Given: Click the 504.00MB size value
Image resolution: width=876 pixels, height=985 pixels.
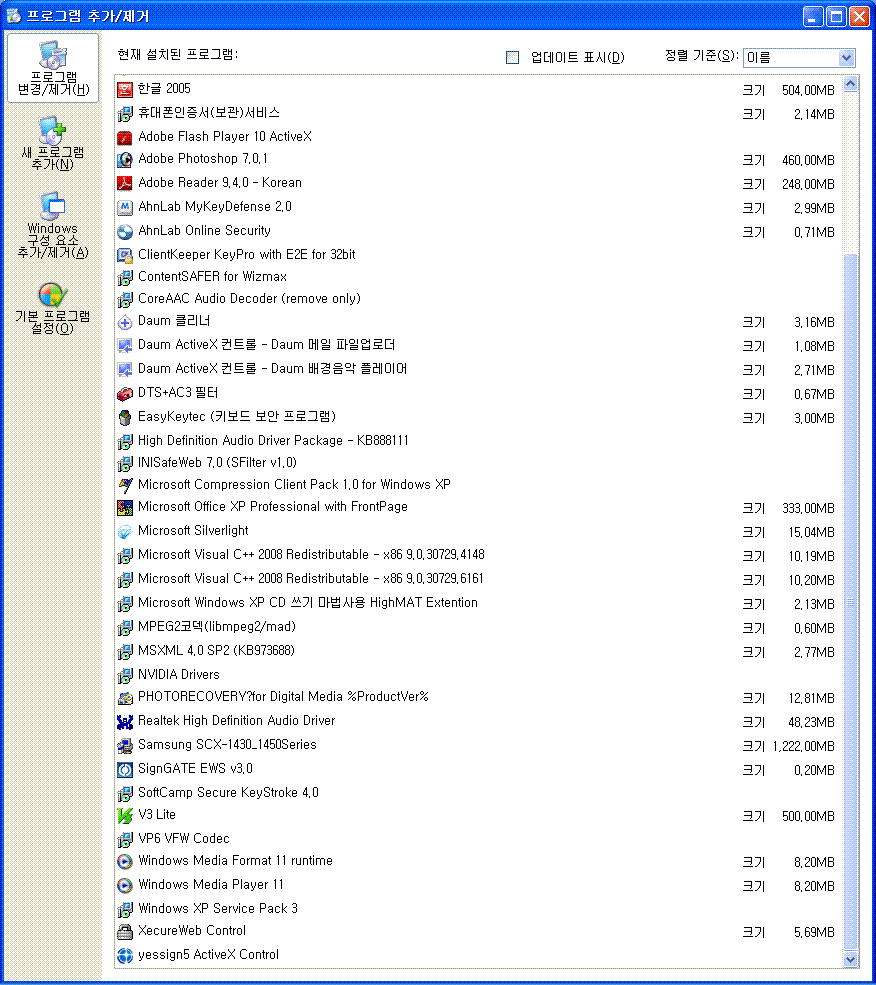Looking at the screenshot, I should (x=808, y=90).
